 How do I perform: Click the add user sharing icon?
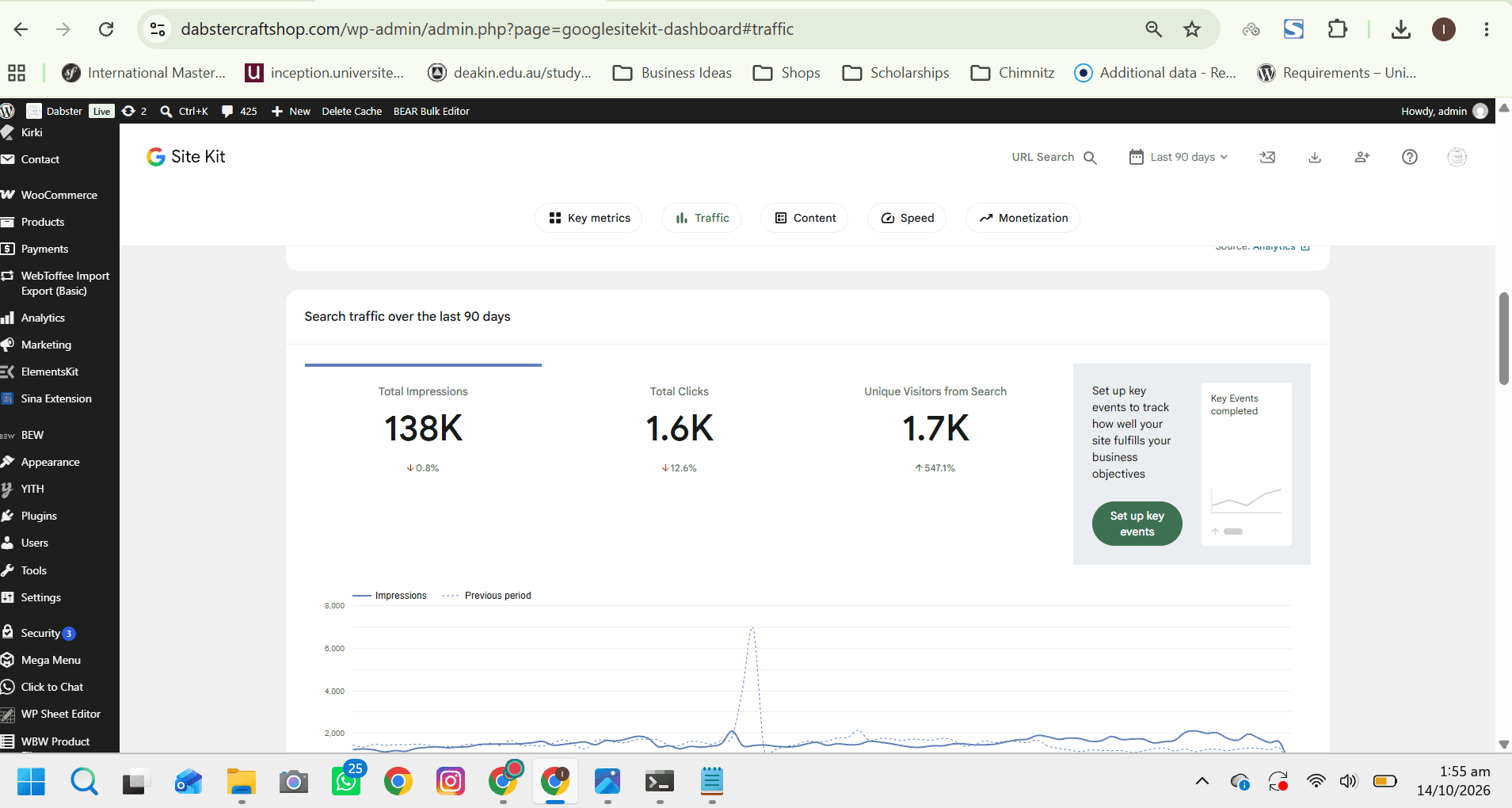(1362, 157)
